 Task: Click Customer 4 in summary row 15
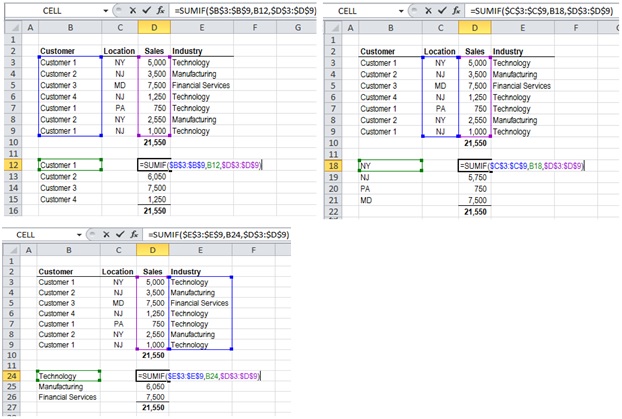pos(58,200)
